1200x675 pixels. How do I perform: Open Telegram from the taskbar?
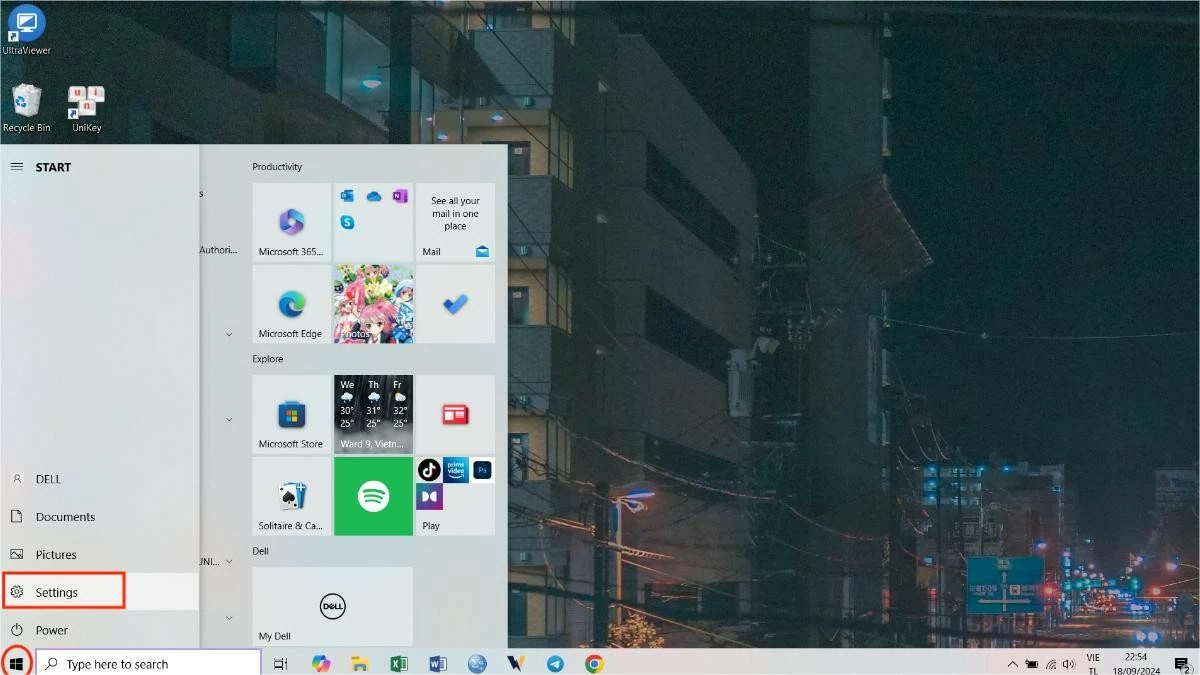pyautogui.click(x=555, y=663)
